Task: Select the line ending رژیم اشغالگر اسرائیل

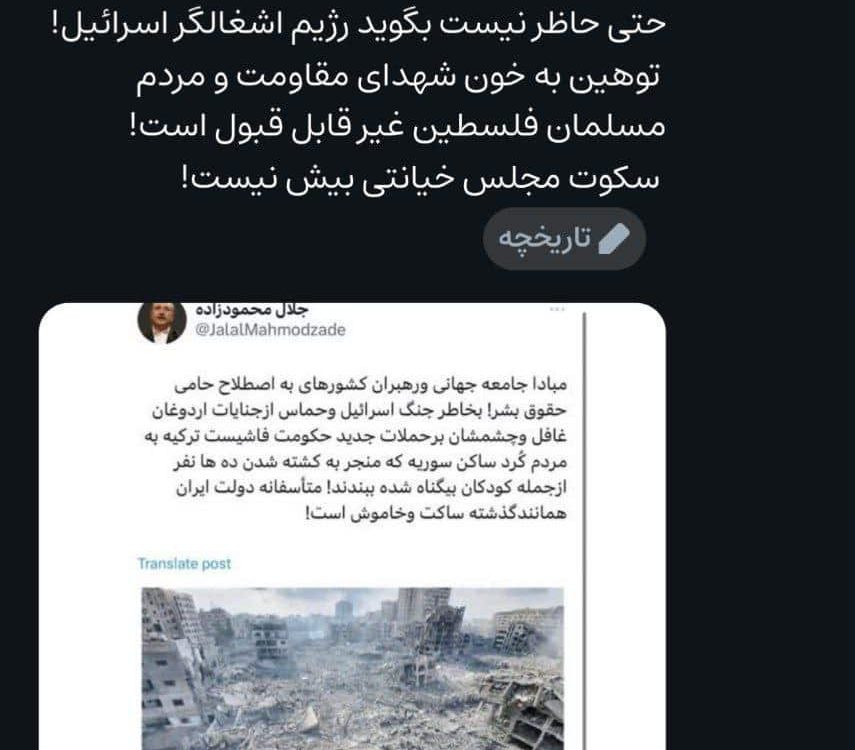Action: (359, 25)
